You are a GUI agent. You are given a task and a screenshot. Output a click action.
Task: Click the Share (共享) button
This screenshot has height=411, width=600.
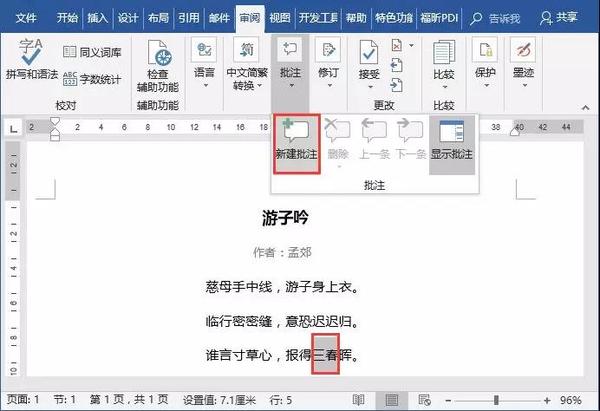click(559, 18)
